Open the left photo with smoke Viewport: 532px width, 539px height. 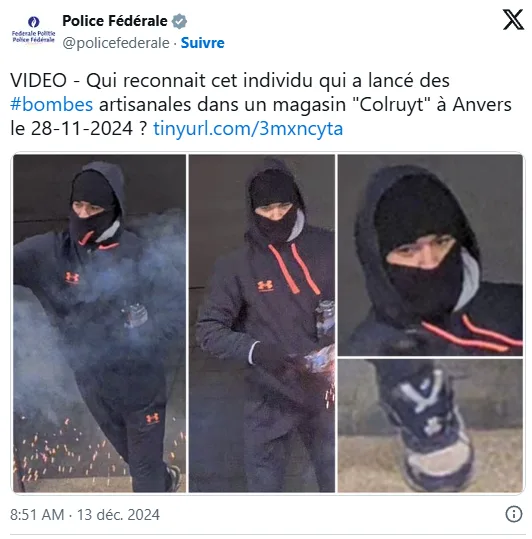coord(99,323)
